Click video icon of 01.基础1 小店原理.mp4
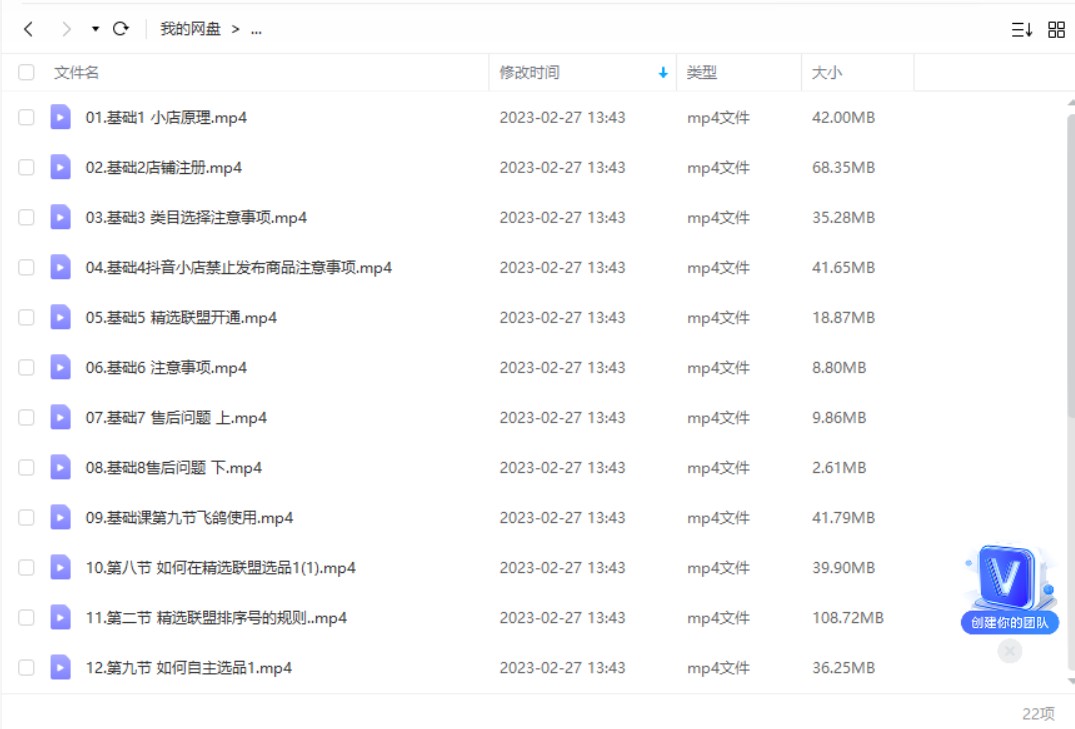 (60, 117)
